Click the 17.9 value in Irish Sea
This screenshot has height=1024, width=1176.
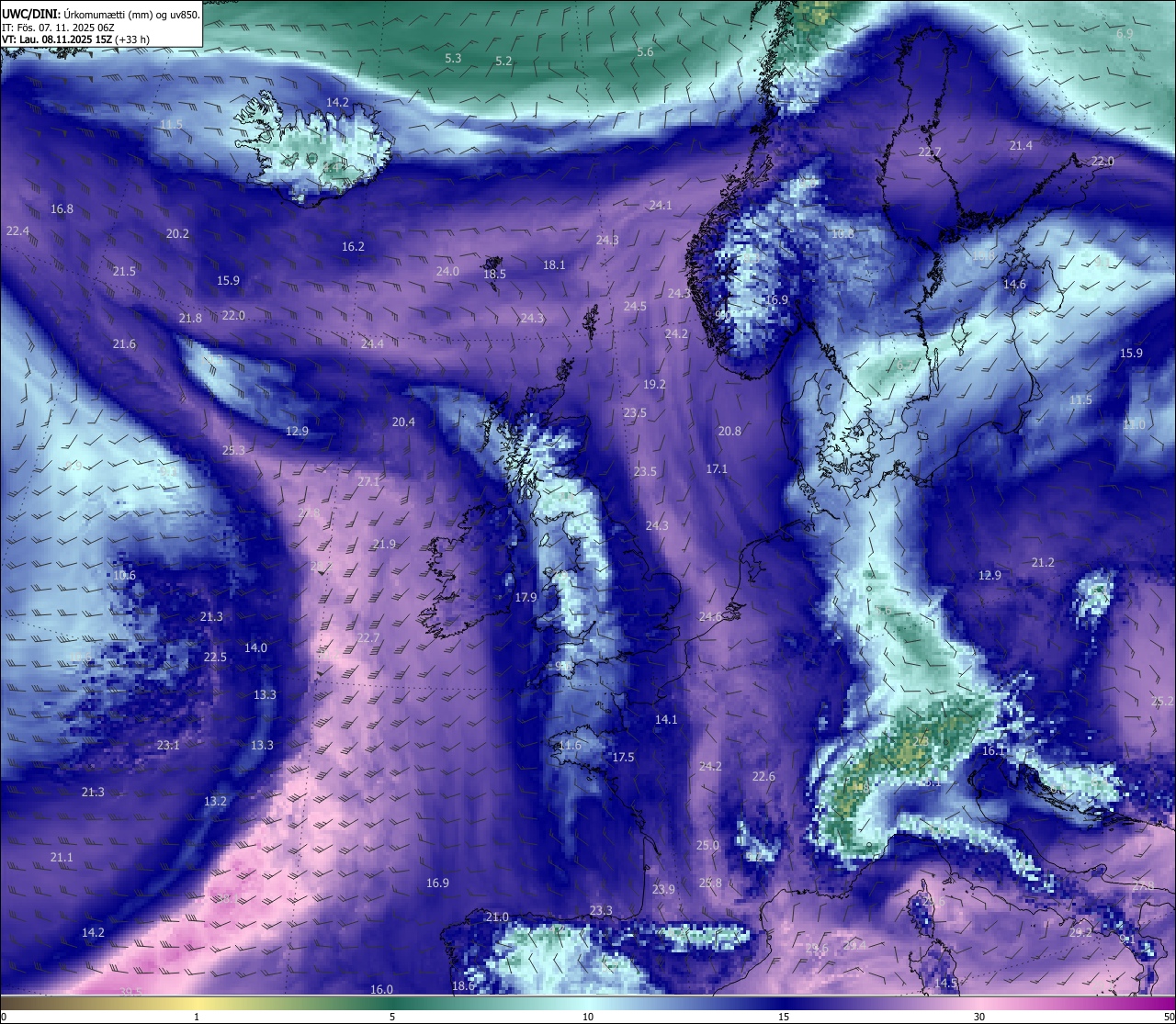click(526, 598)
